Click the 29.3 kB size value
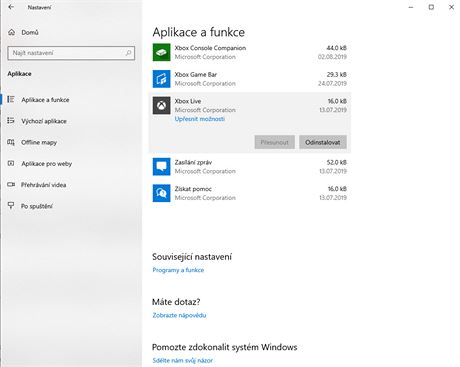The height and width of the screenshot is (367, 460). pyautogui.click(x=337, y=75)
